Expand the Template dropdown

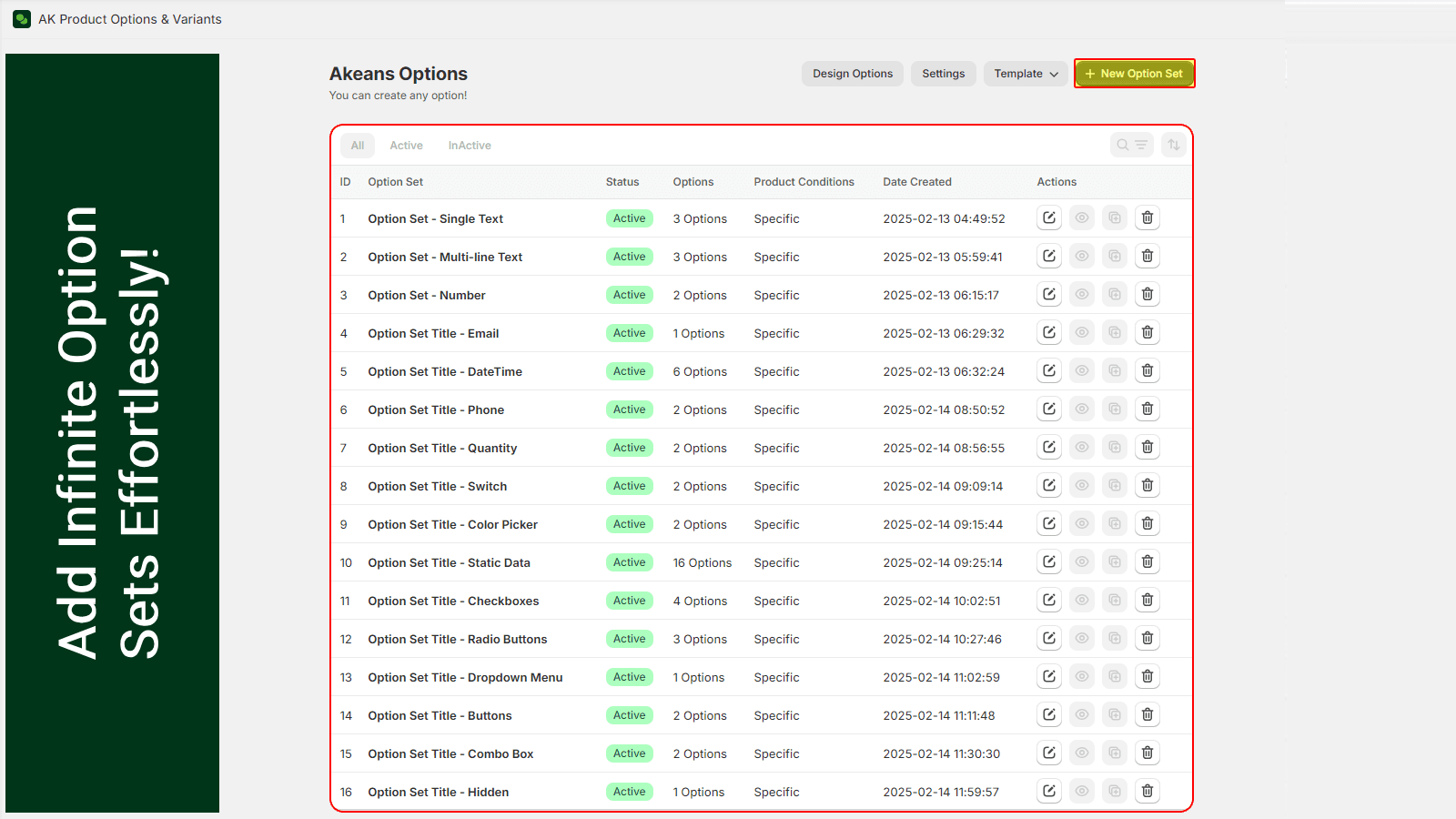click(1026, 73)
